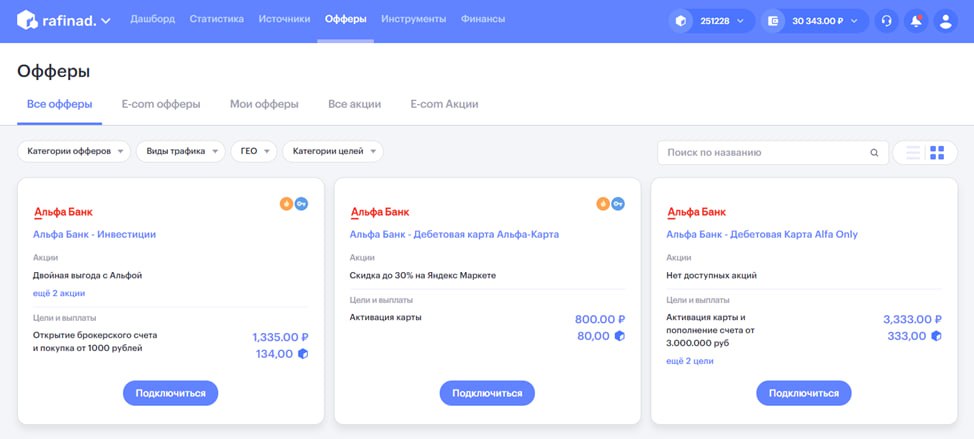Open the Категории целей dropdown

pyautogui.click(x=333, y=152)
